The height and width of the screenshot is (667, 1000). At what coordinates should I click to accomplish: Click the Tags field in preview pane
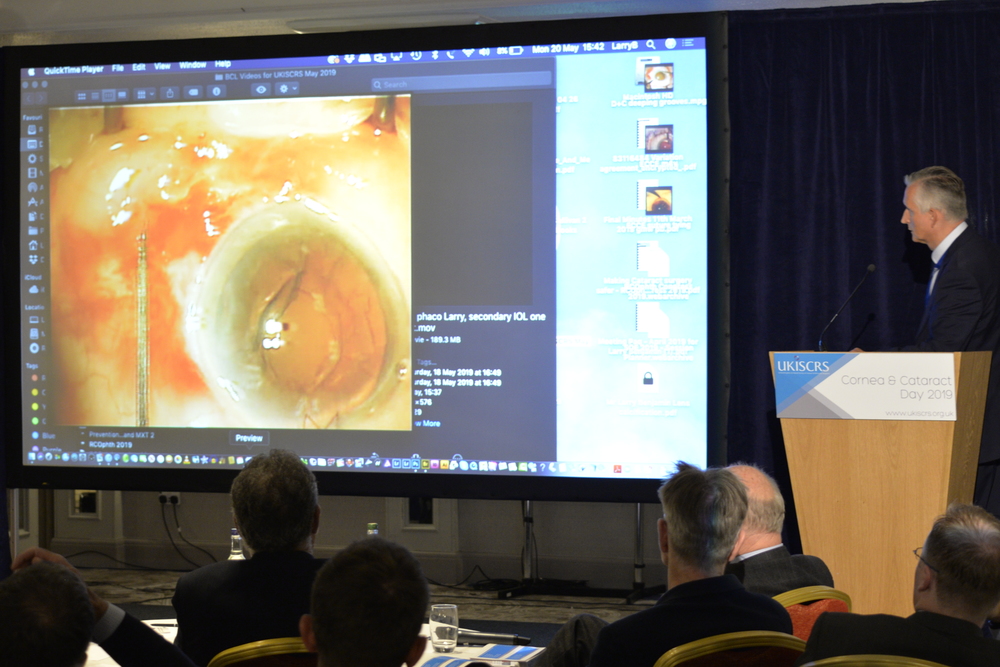pos(428,362)
